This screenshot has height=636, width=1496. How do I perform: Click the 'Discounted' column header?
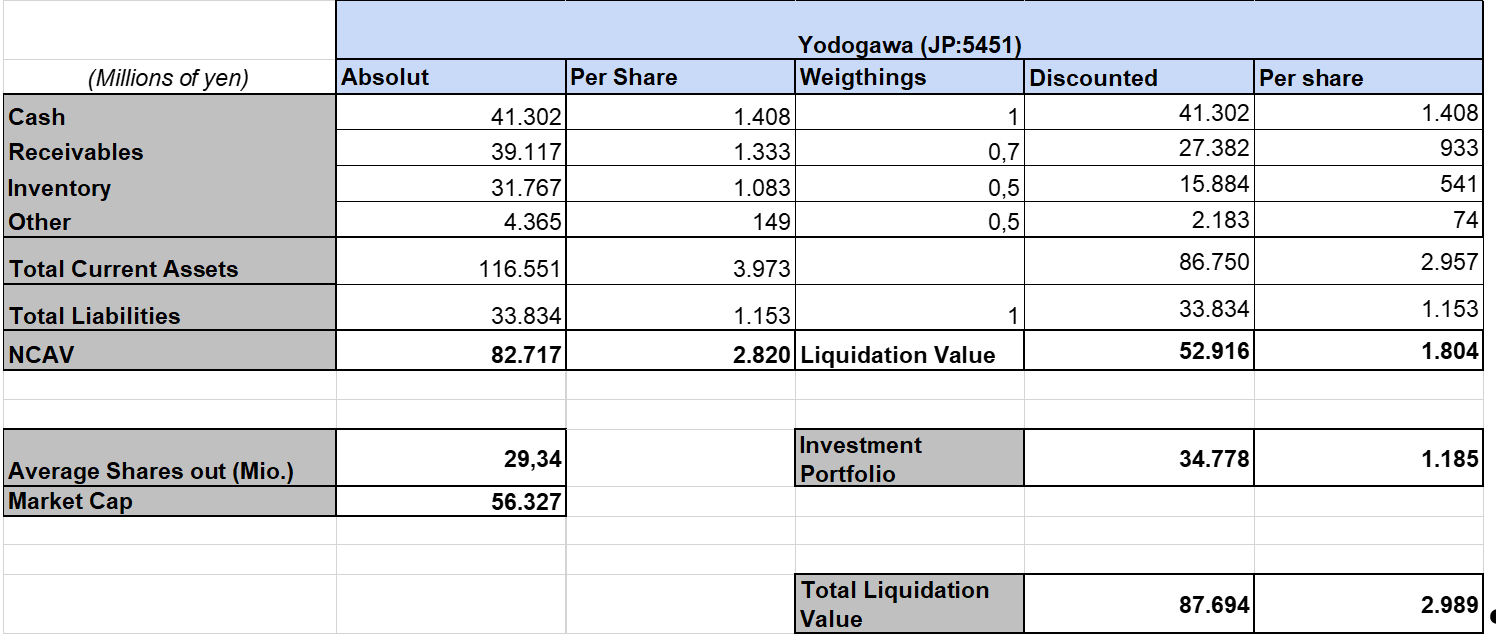pyautogui.click(x=1140, y=78)
